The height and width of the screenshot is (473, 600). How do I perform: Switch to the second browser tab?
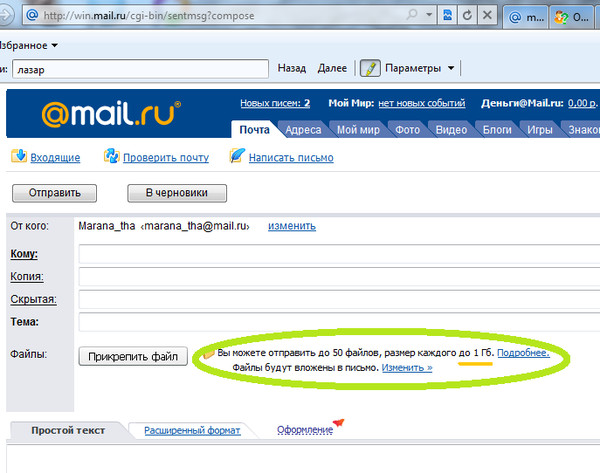pyautogui.click(x=572, y=17)
